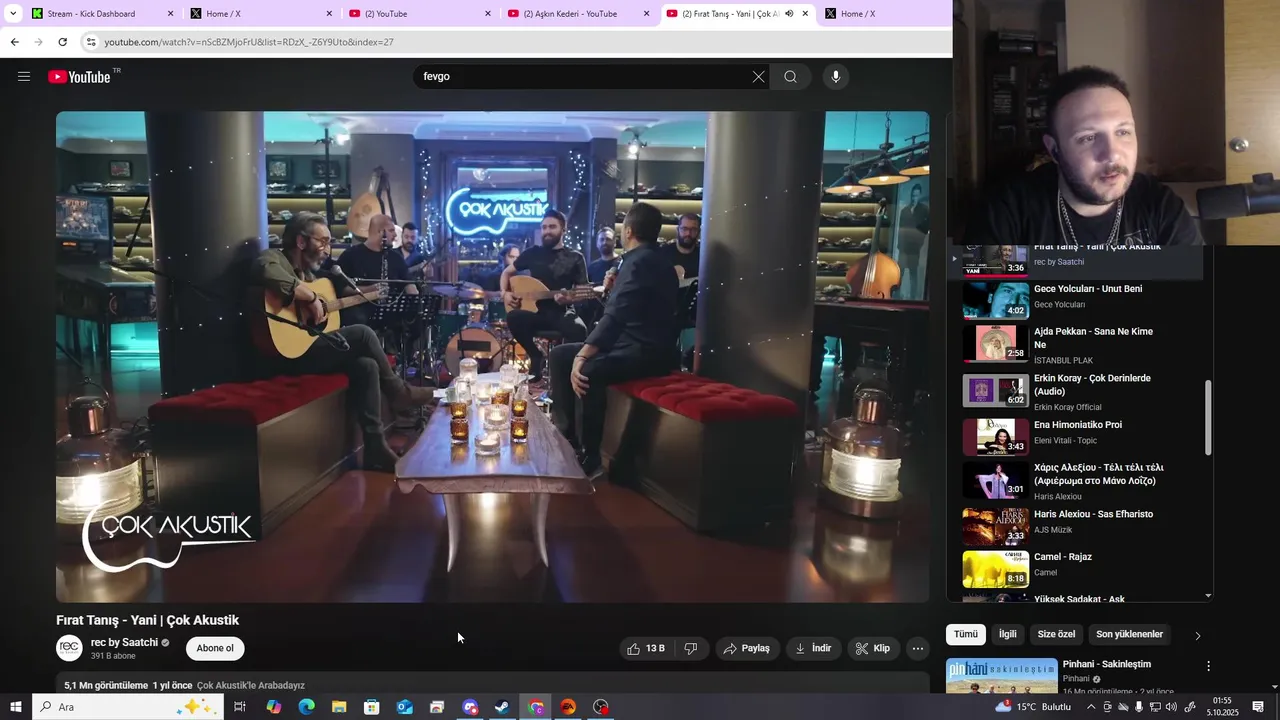Select the Size özel filter chip
1280x720 pixels.
click(x=1056, y=634)
